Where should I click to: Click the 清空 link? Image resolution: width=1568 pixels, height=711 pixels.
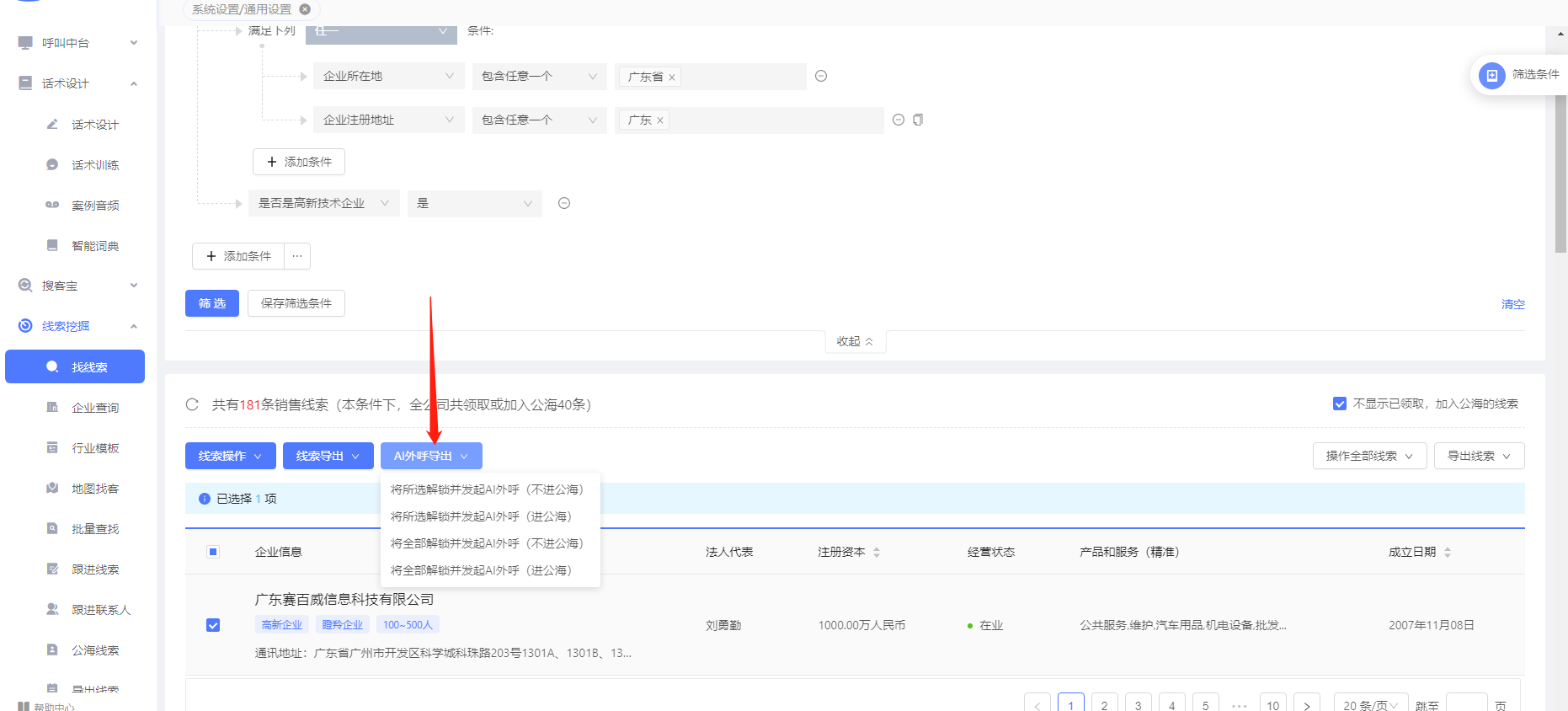[x=1512, y=304]
